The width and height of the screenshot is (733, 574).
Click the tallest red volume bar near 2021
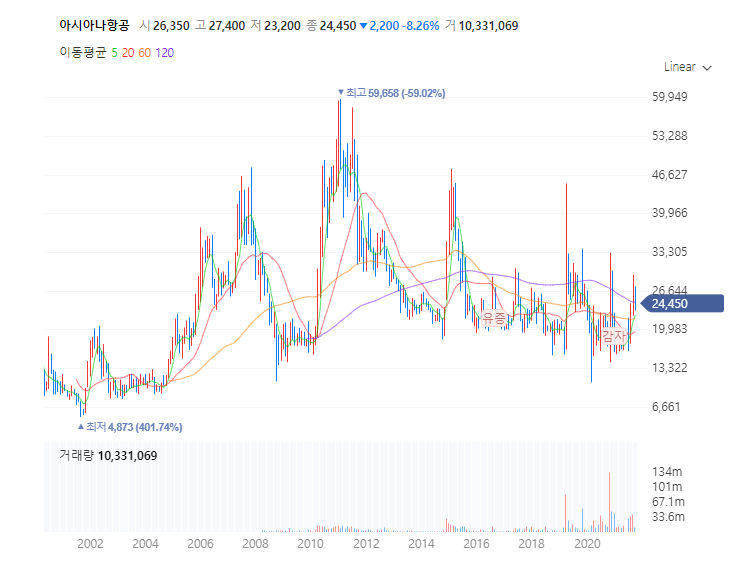(610, 502)
